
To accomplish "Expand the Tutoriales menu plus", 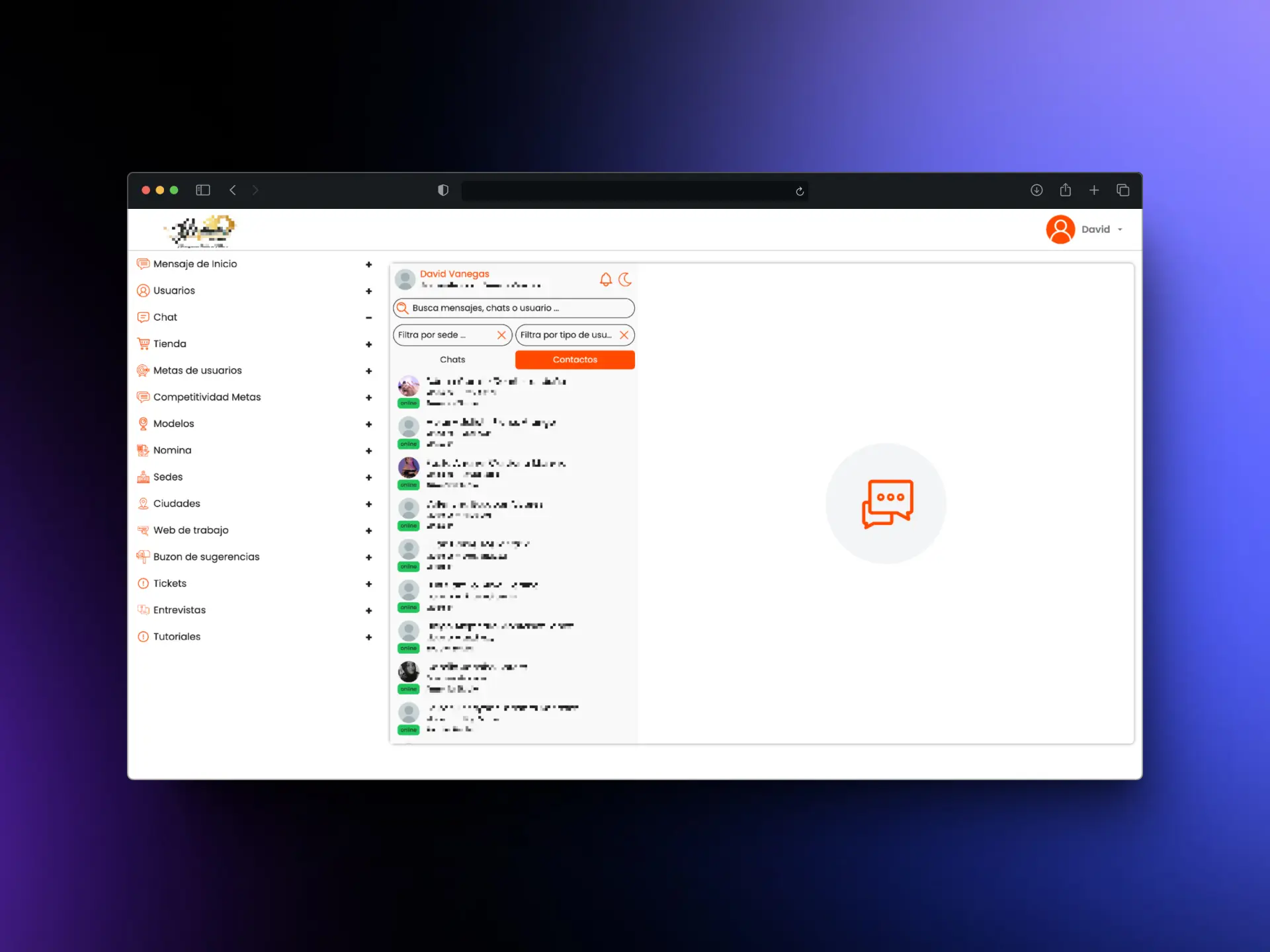I will coord(368,637).
